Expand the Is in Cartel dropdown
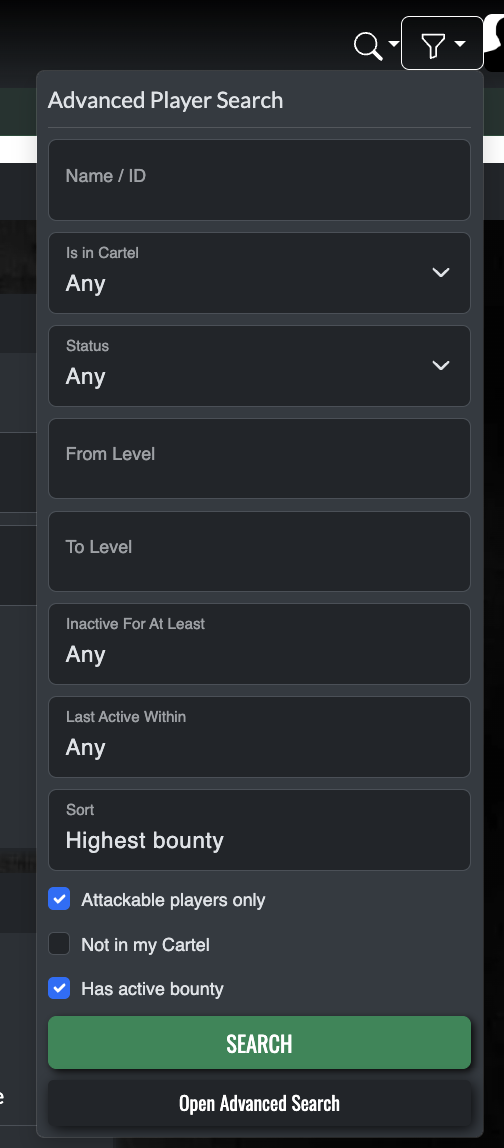504x1148 pixels. 259,272
